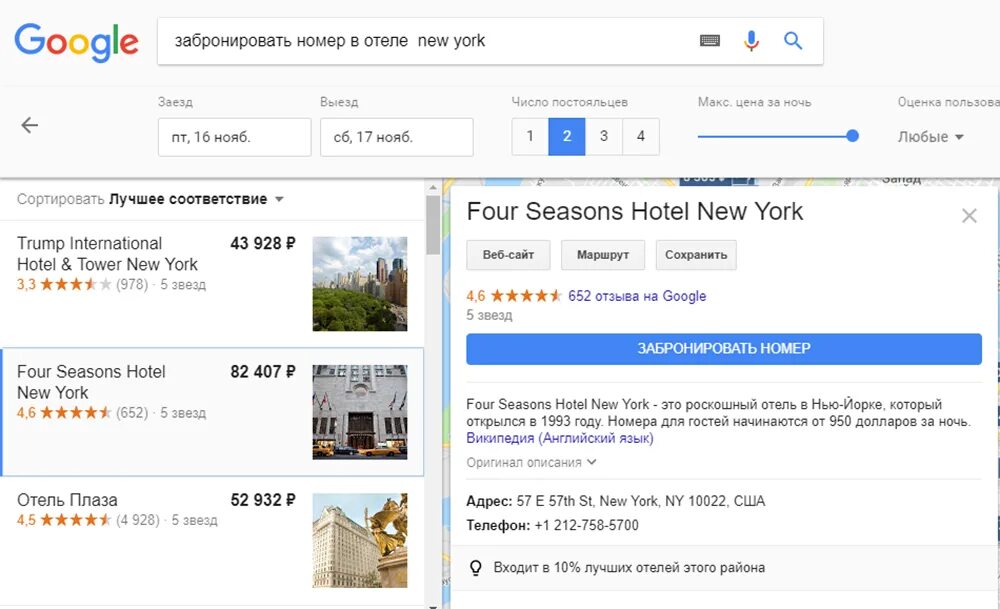The height and width of the screenshot is (609, 1000).
Task: Expand Оригинал описания
Action: (531, 462)
